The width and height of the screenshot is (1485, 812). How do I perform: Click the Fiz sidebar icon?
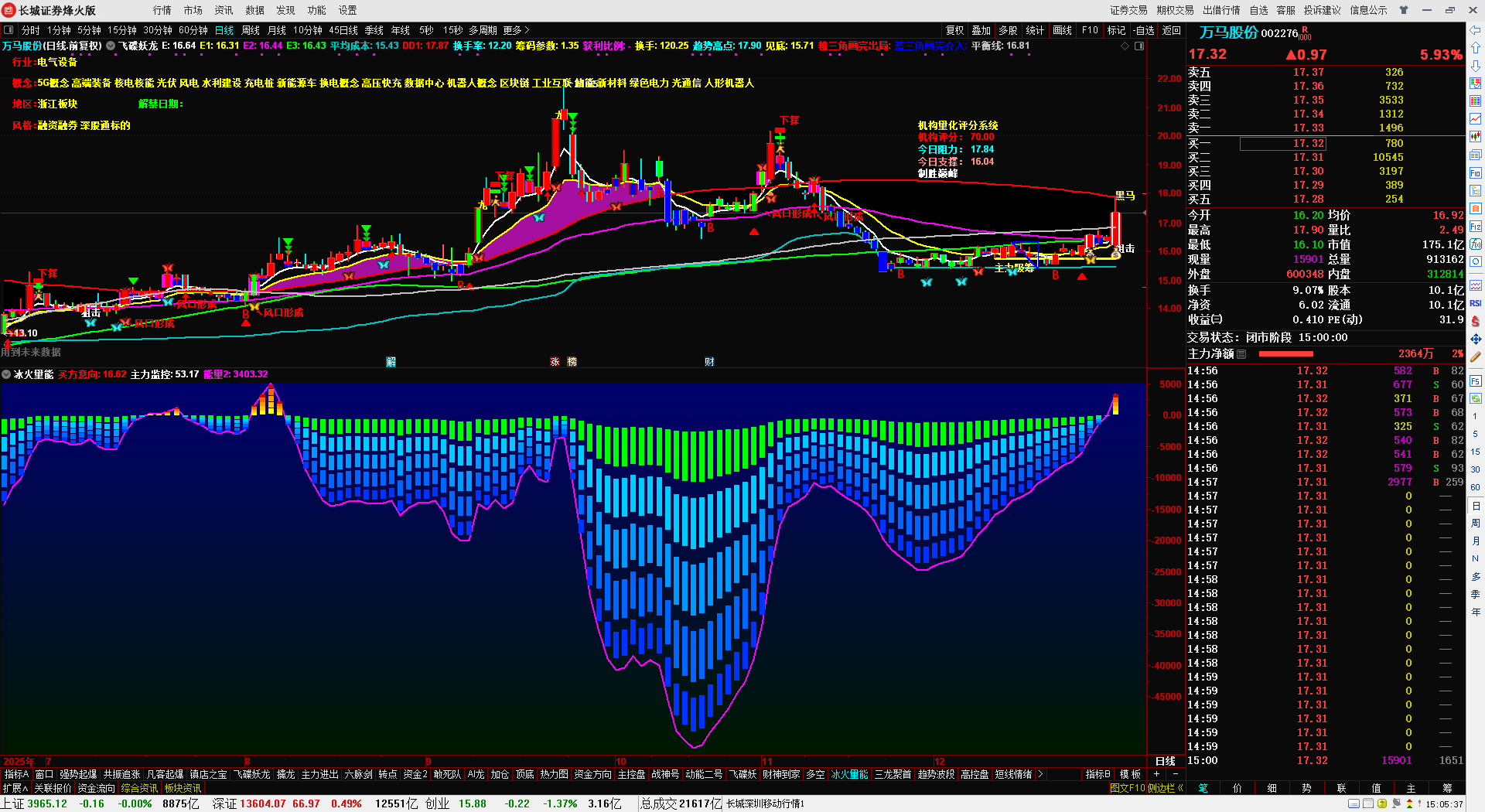(1476, 227)
